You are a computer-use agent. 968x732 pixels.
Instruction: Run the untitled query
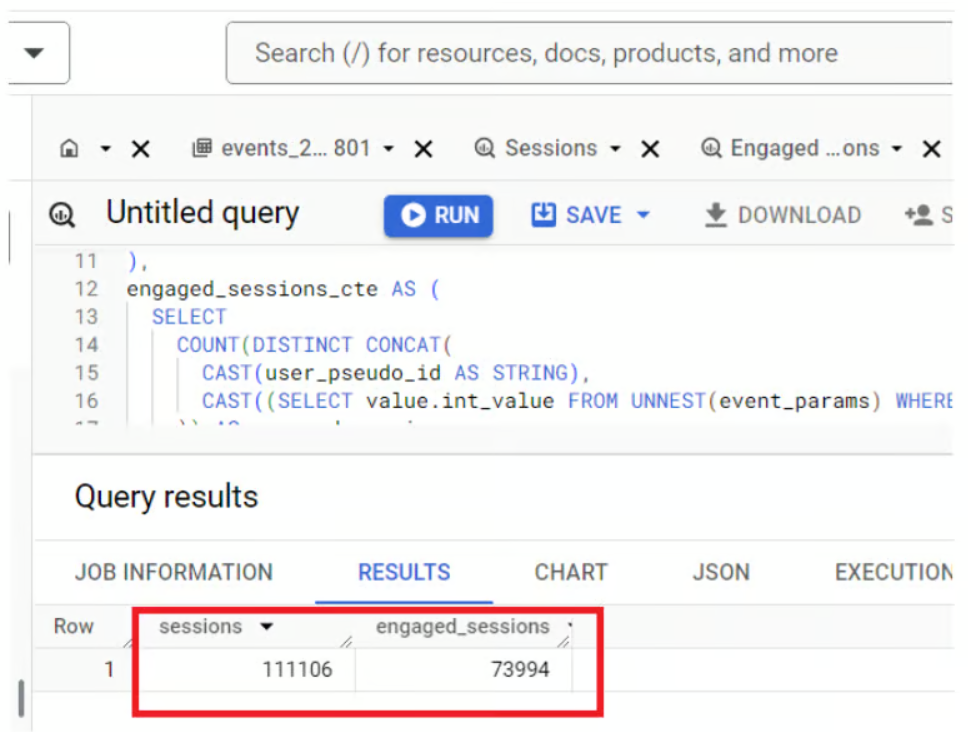tap(438, 214)
